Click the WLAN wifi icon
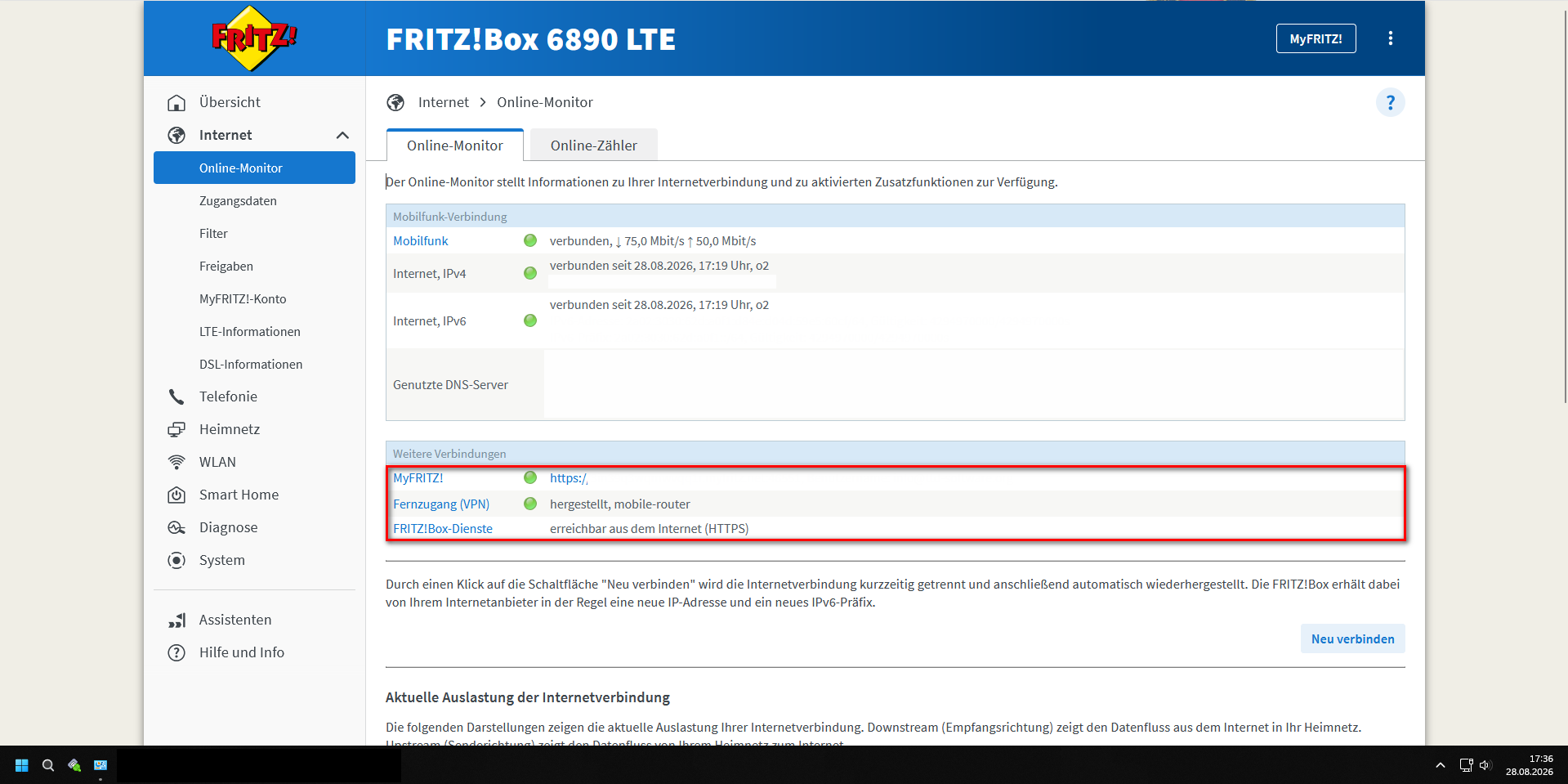The height and width of the screenshot is (784, 1568). pos(176,463)
